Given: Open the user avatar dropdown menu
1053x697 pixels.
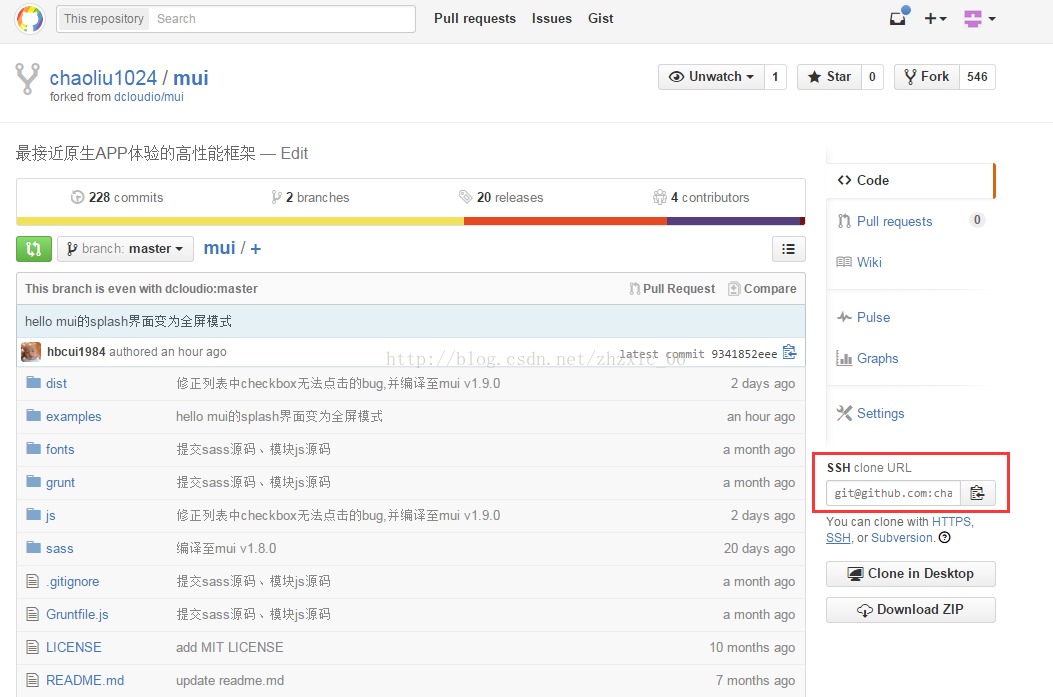Looking at the screenshot, I should pyautogui.click(x=979, y=19).
